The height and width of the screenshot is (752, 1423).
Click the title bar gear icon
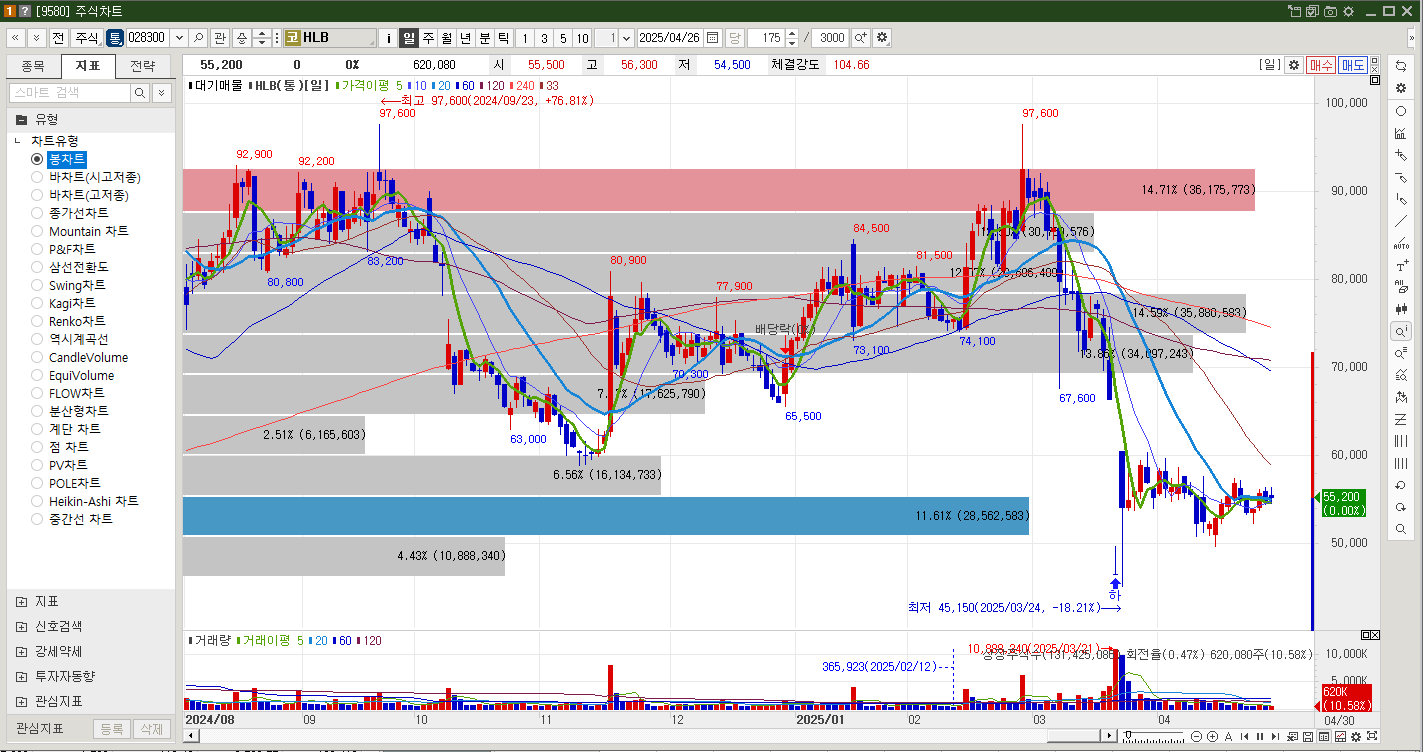tap(1347, 11)
